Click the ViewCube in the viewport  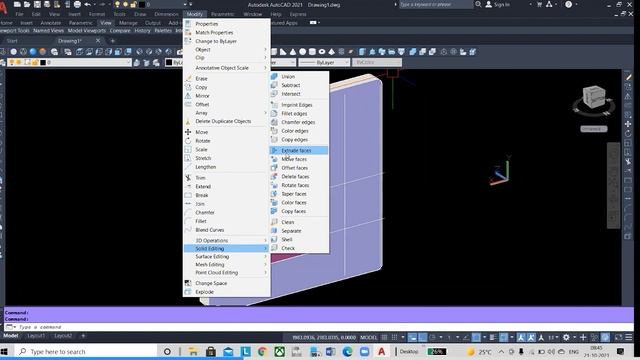coord(594,98)
